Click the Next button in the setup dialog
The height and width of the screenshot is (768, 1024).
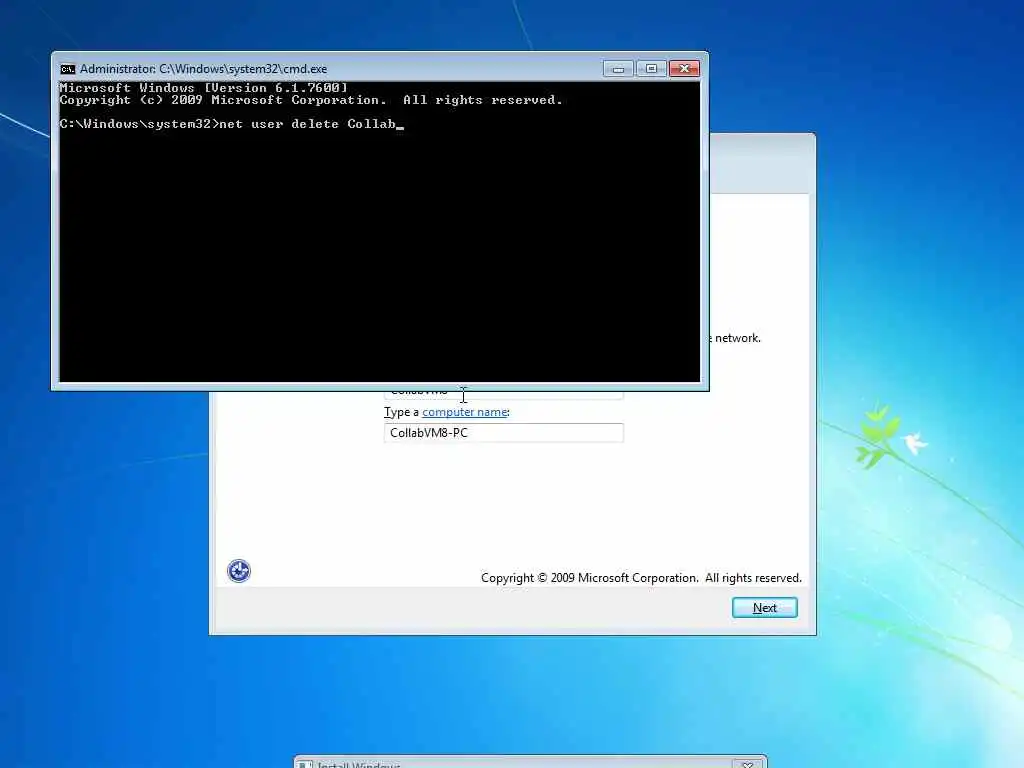tap(764, 607)
